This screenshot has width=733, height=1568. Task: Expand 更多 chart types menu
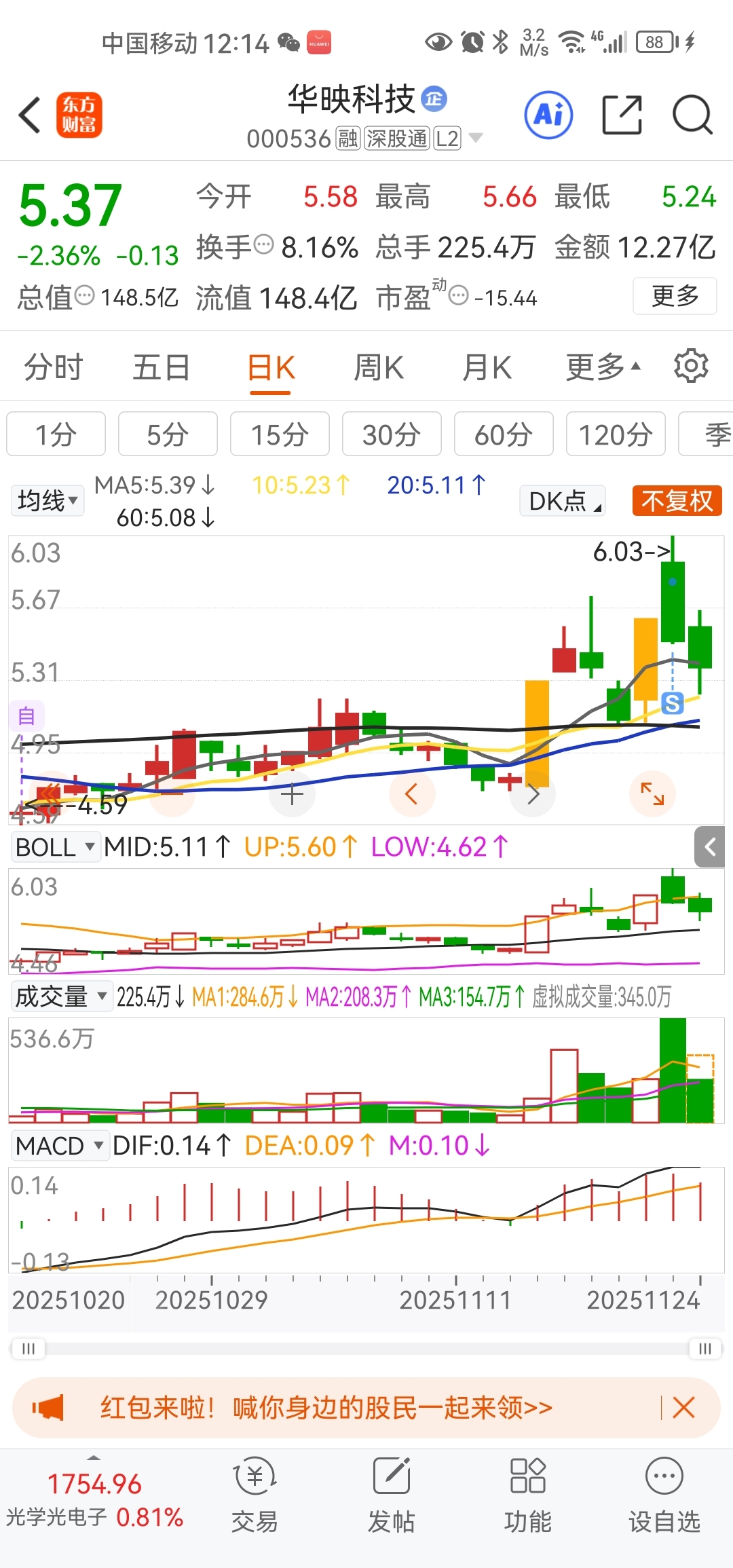[x=603, y=367]
